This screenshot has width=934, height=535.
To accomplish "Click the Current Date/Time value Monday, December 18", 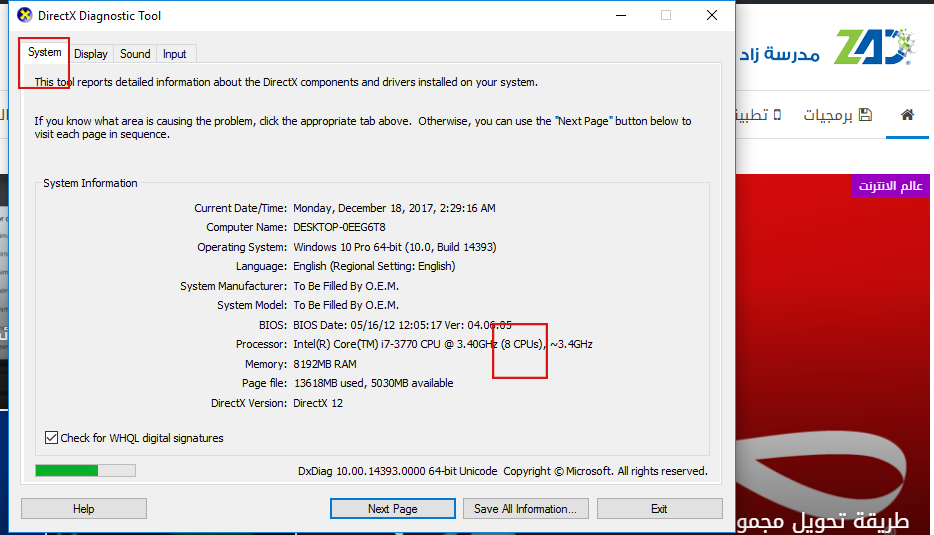I will [x=394, y=208].
